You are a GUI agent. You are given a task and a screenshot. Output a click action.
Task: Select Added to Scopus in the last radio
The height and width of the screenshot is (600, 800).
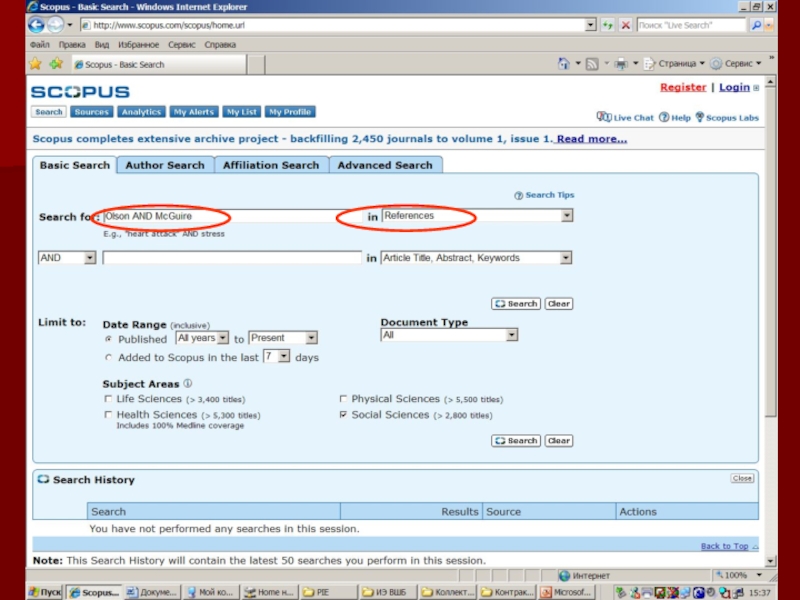pyautogui.click(x=108, y=357)
